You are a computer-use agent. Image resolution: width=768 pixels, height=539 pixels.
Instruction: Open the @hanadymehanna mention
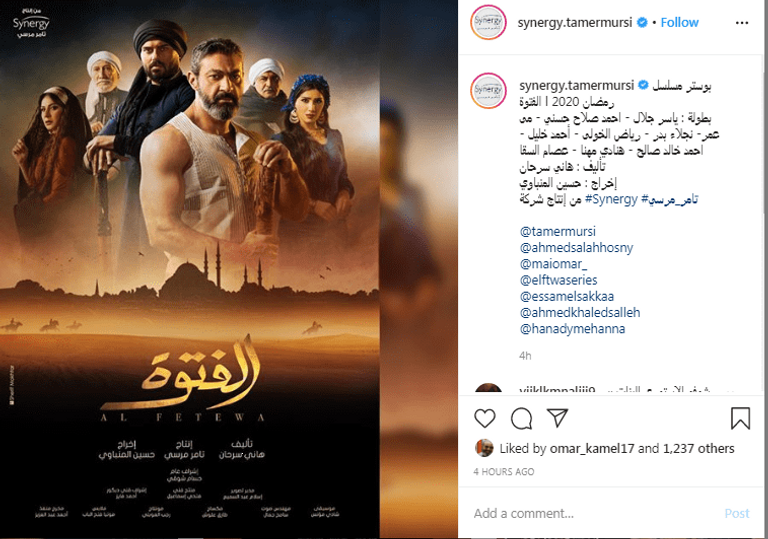point(573,329)
